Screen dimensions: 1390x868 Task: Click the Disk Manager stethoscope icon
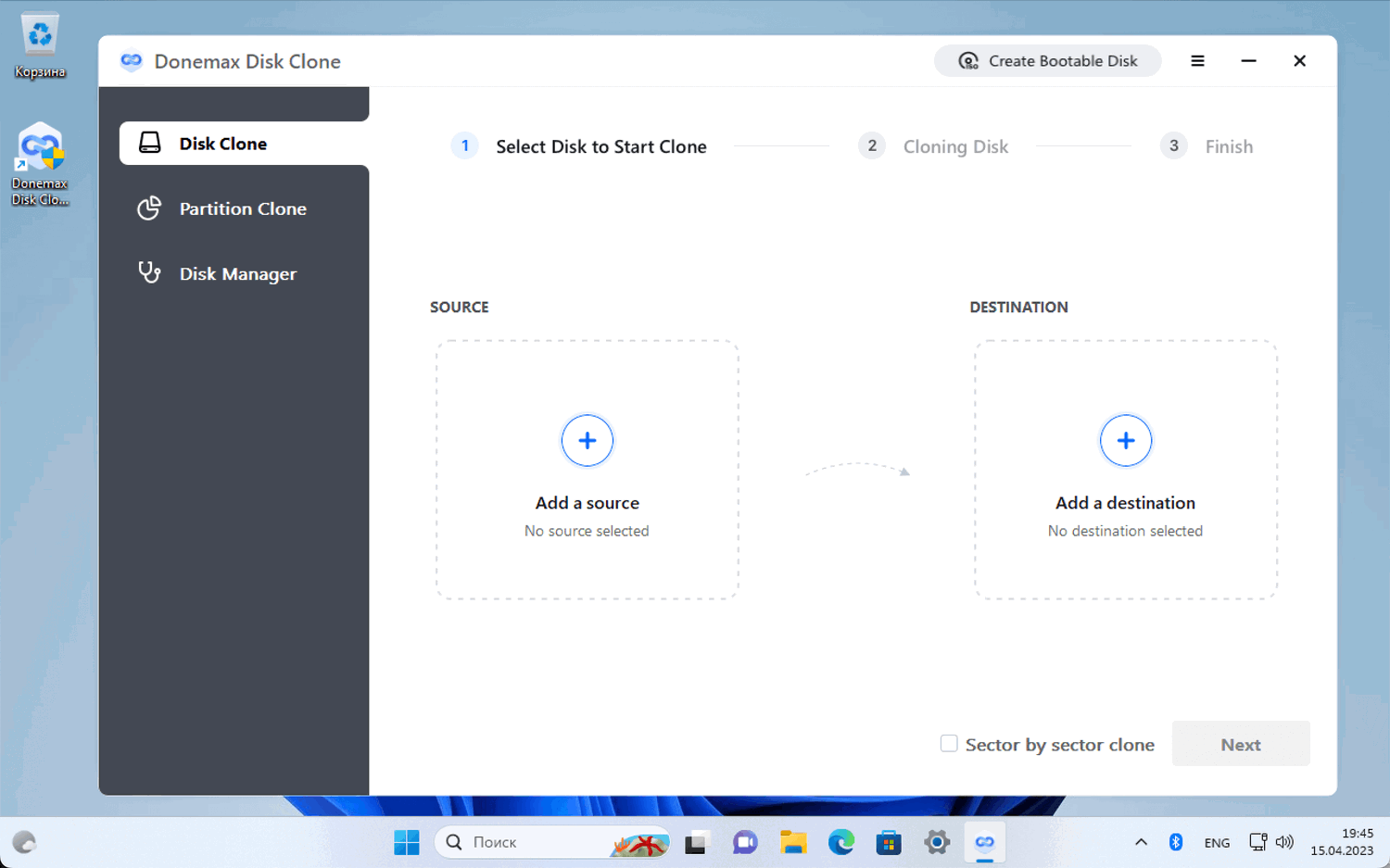click(149, 272)
